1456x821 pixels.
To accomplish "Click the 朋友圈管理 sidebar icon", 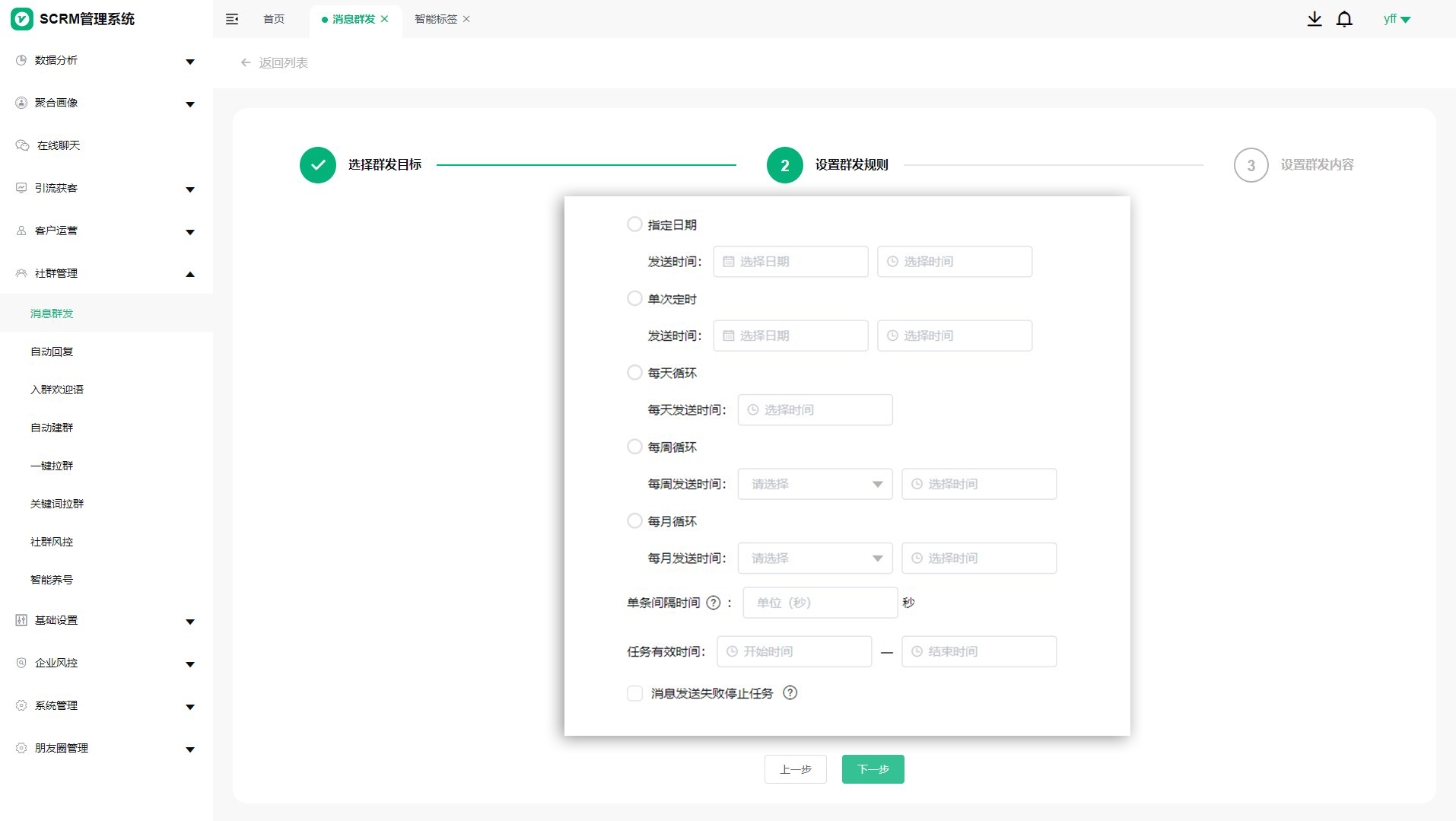I will point(21,748).
